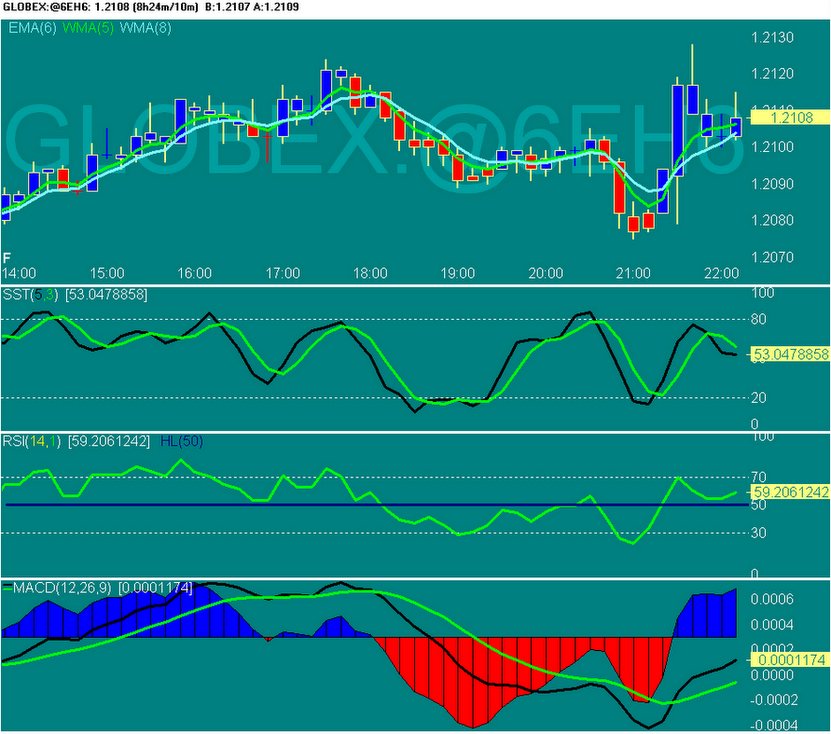The height and width of the screenshot is (734, 831).
Task: Click the 0.0004 MACD axis label
Action: pos(772,625)
